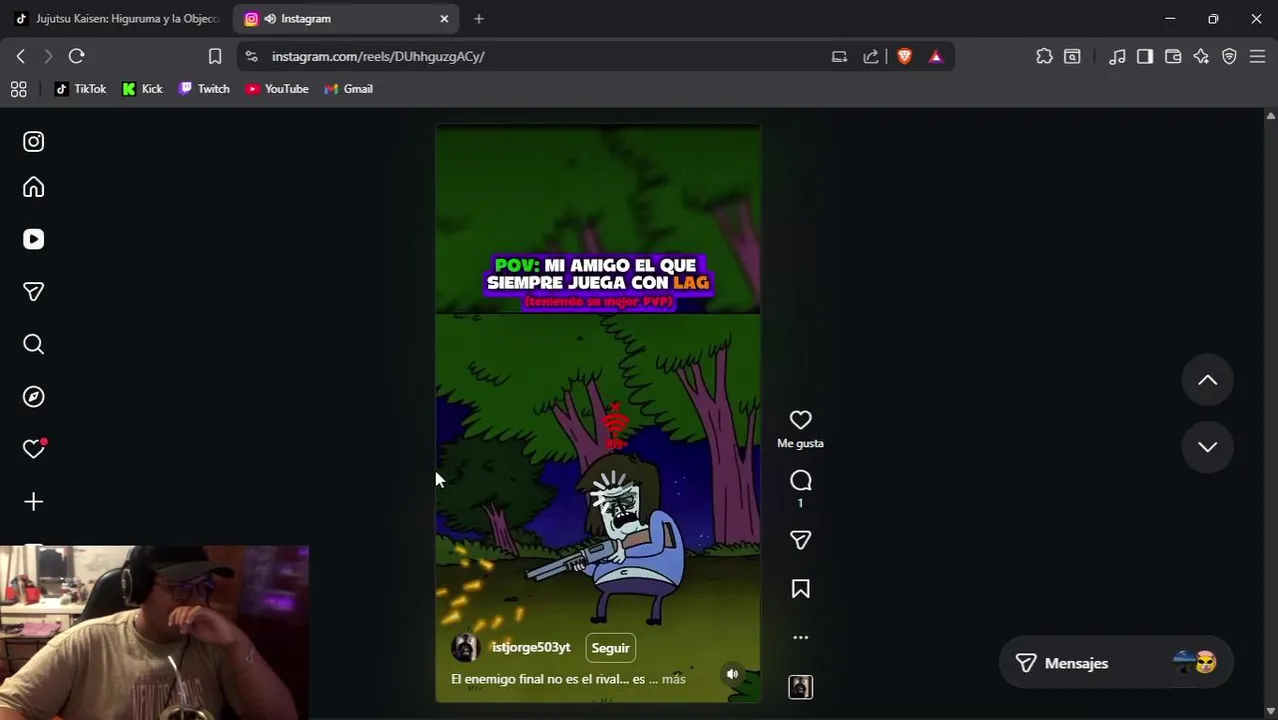Image resolution: width=1278 pixels, height=720 pixels.
Task: Go back in the browser
Action: pyautogui.click(x=21, y=56)
